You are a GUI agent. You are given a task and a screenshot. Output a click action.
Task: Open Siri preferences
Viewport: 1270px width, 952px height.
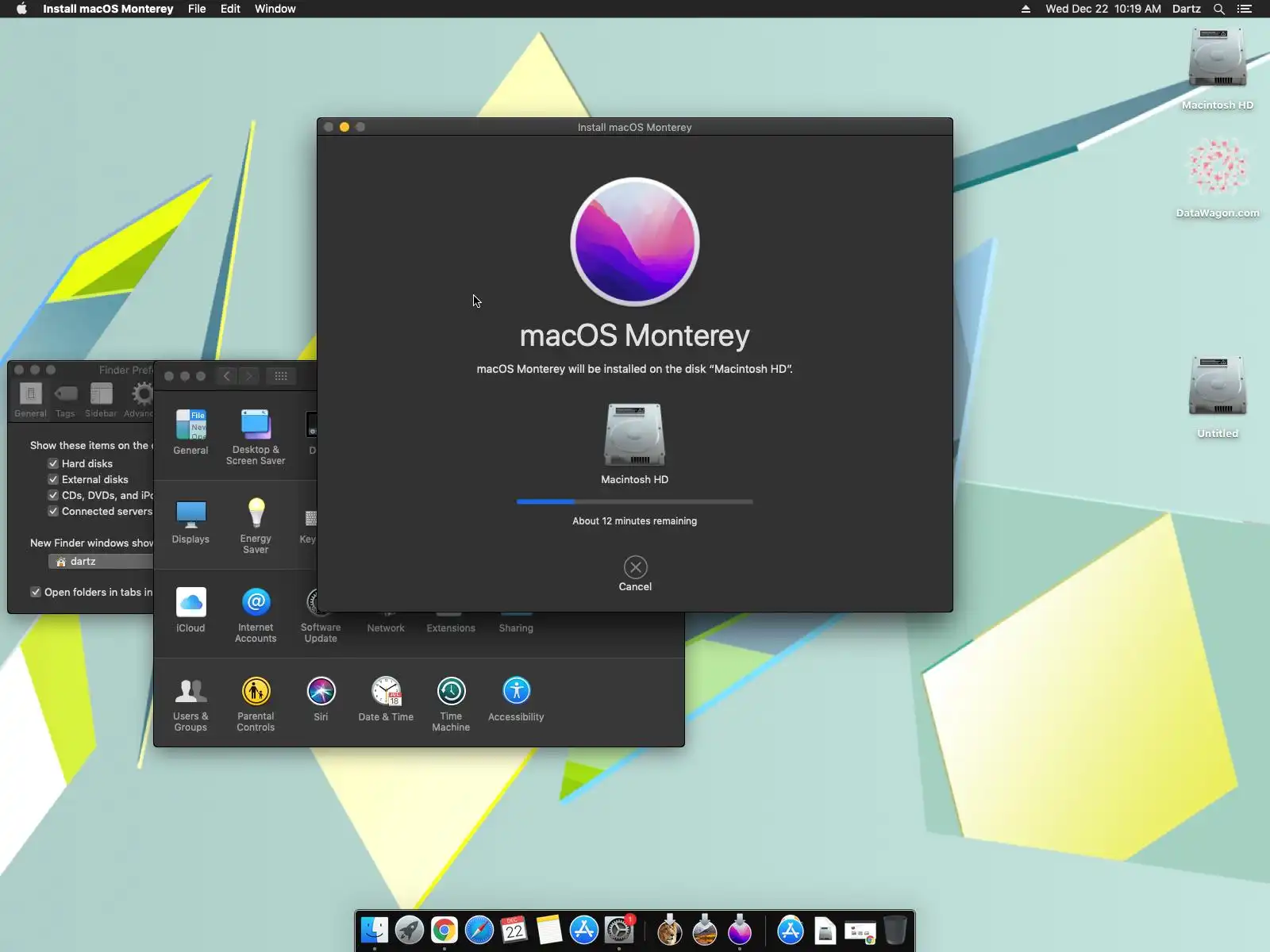point(321,699)
